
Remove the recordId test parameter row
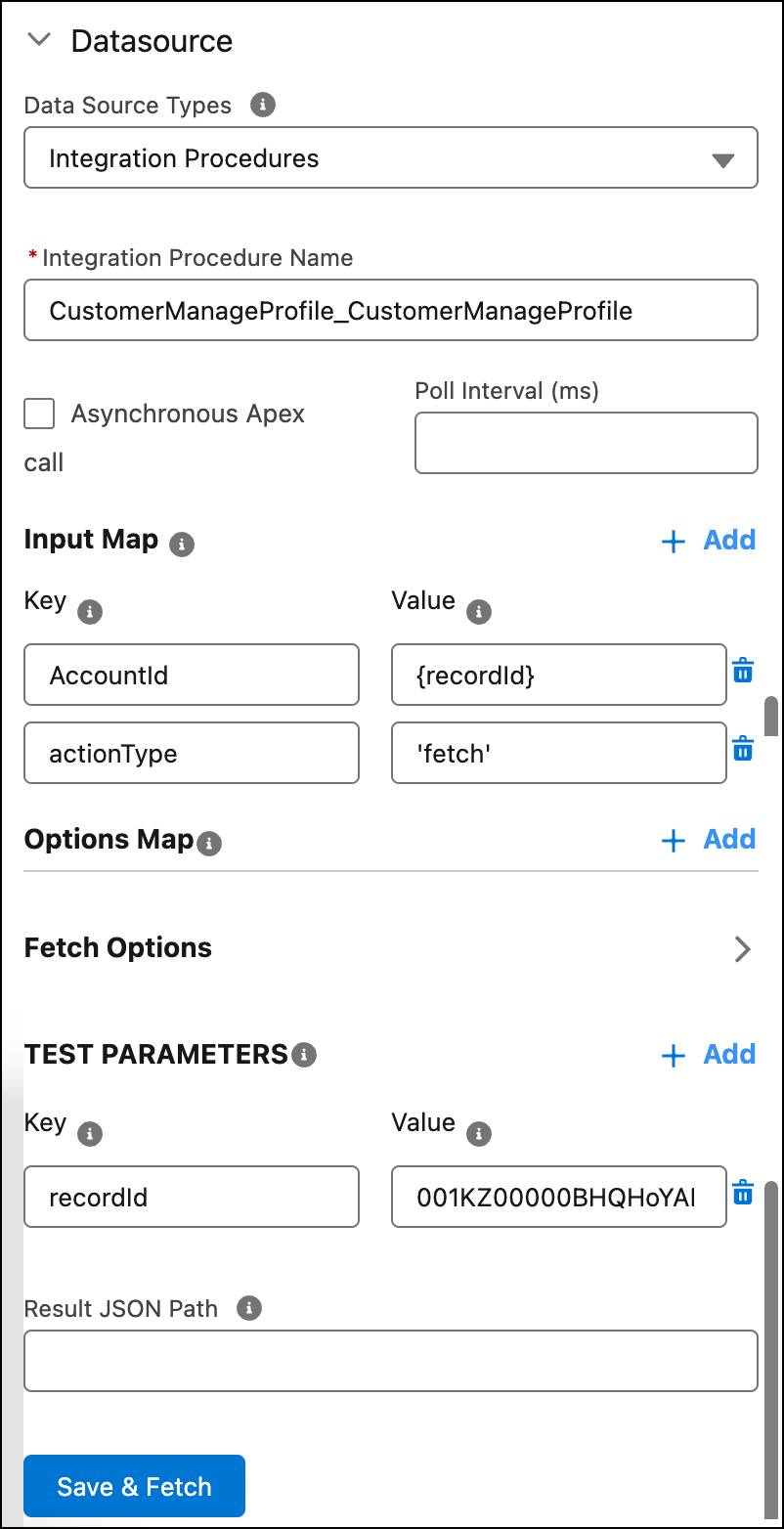744,1193
